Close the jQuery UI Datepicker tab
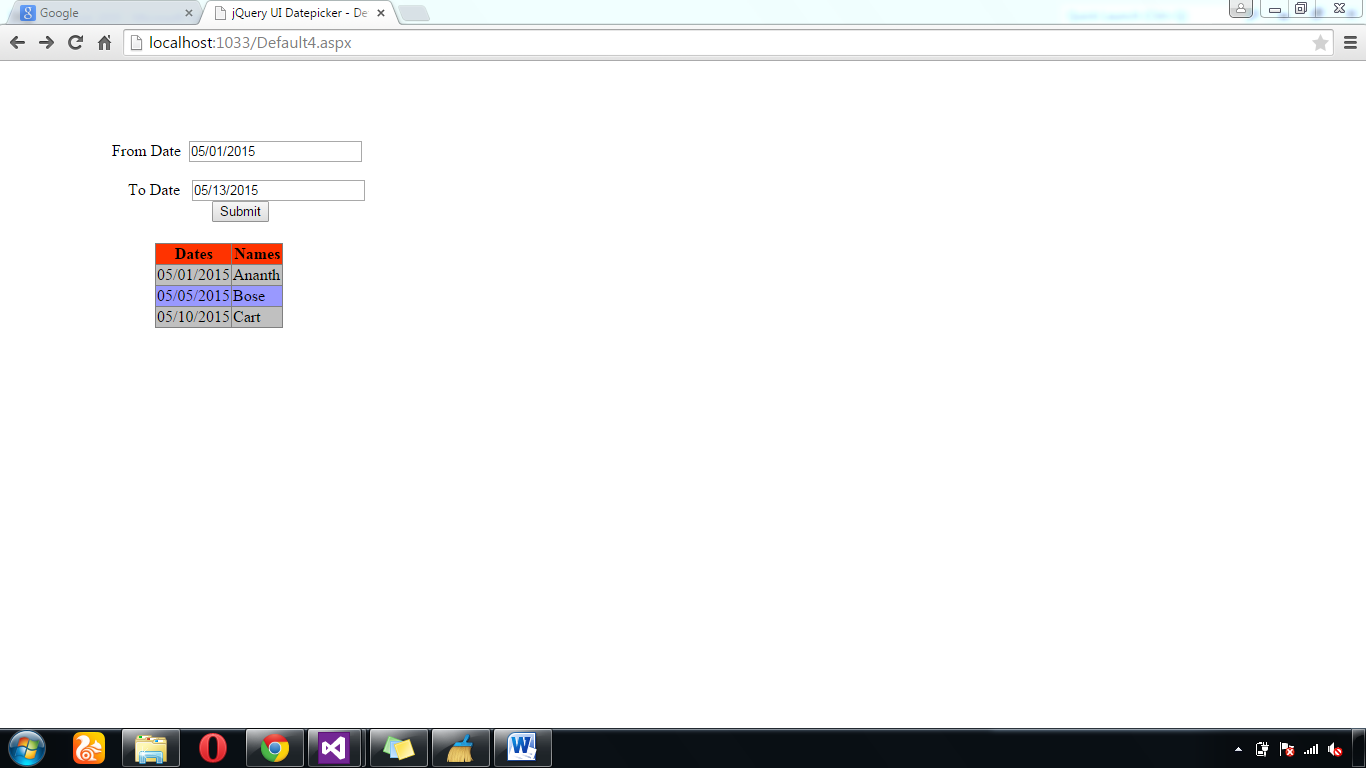This screenshot has height=768, width=1366. coord(381,13)
